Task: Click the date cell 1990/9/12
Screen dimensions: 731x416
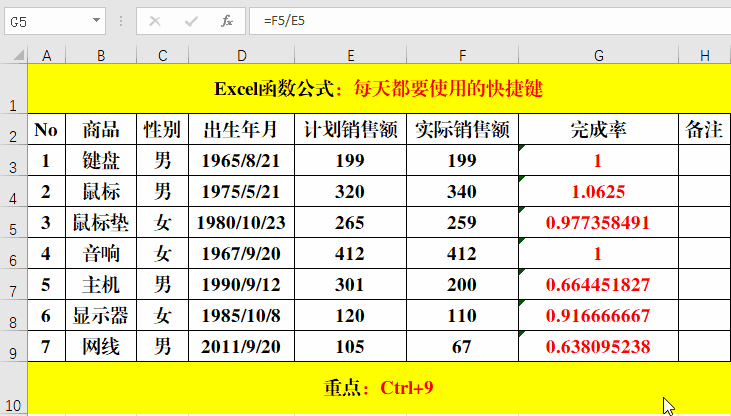Action: pyautogui.click(x=241, y=284)
